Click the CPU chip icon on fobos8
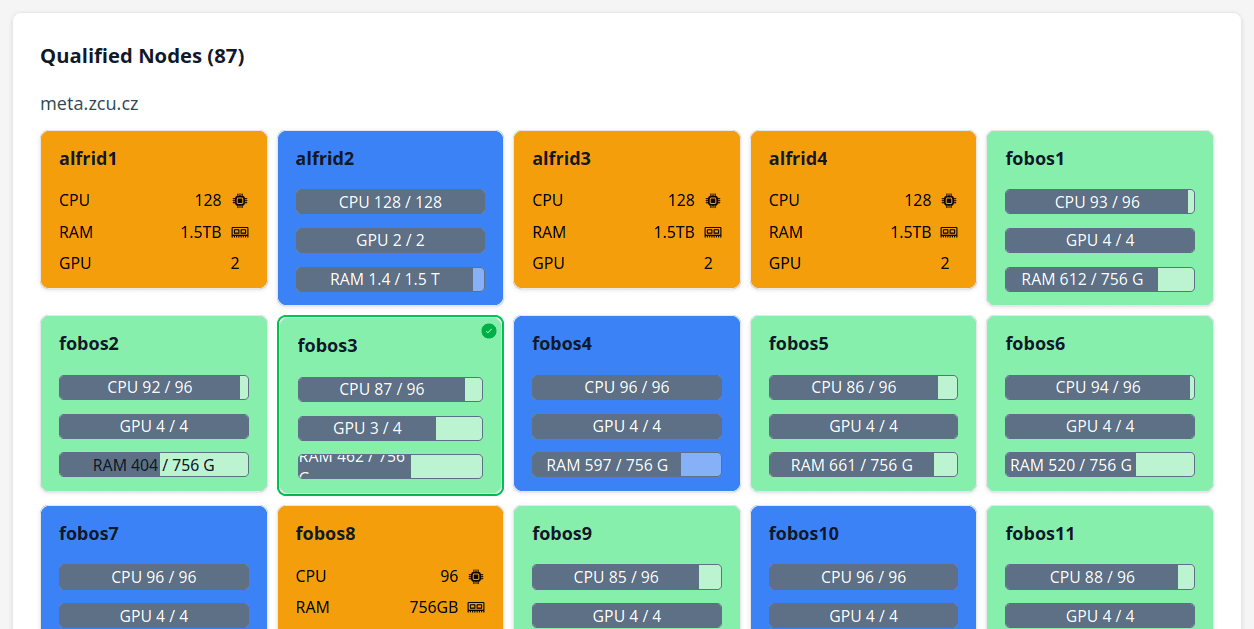 pyautogui.click(x=476, y=576)
